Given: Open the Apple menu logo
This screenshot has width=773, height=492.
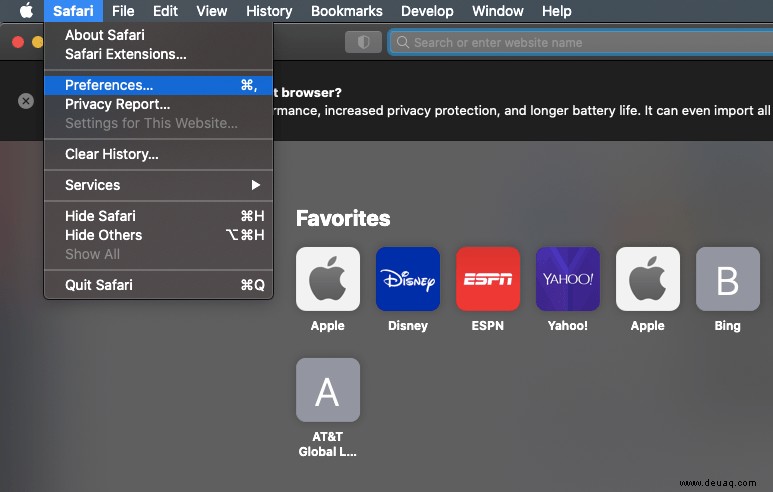Looking at the screenshot, I should click(26, 10).
